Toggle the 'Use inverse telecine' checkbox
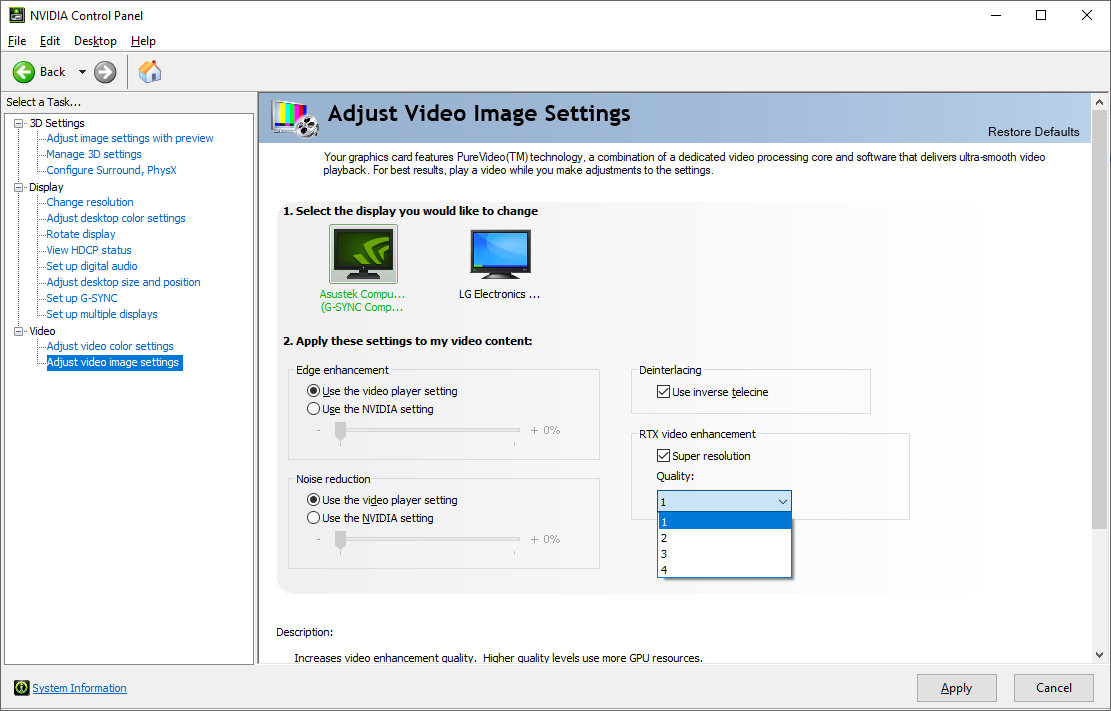This screenshot has width=1111, height=711. point(663,391)
